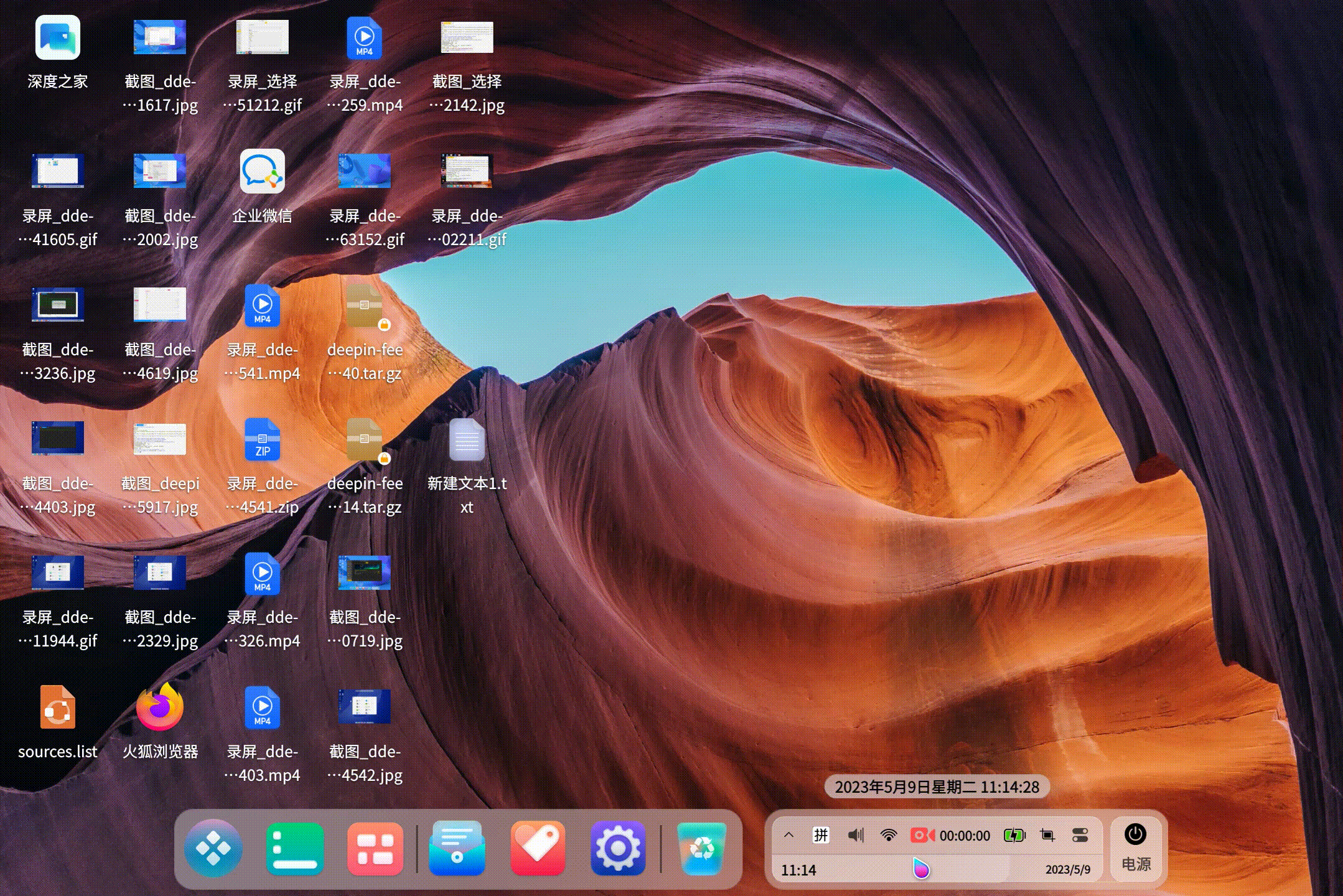This screenshot has height=896, width=1343.
Task: Open the App Store from the dock
Action: pyautogui.click(x=375, y=848)
